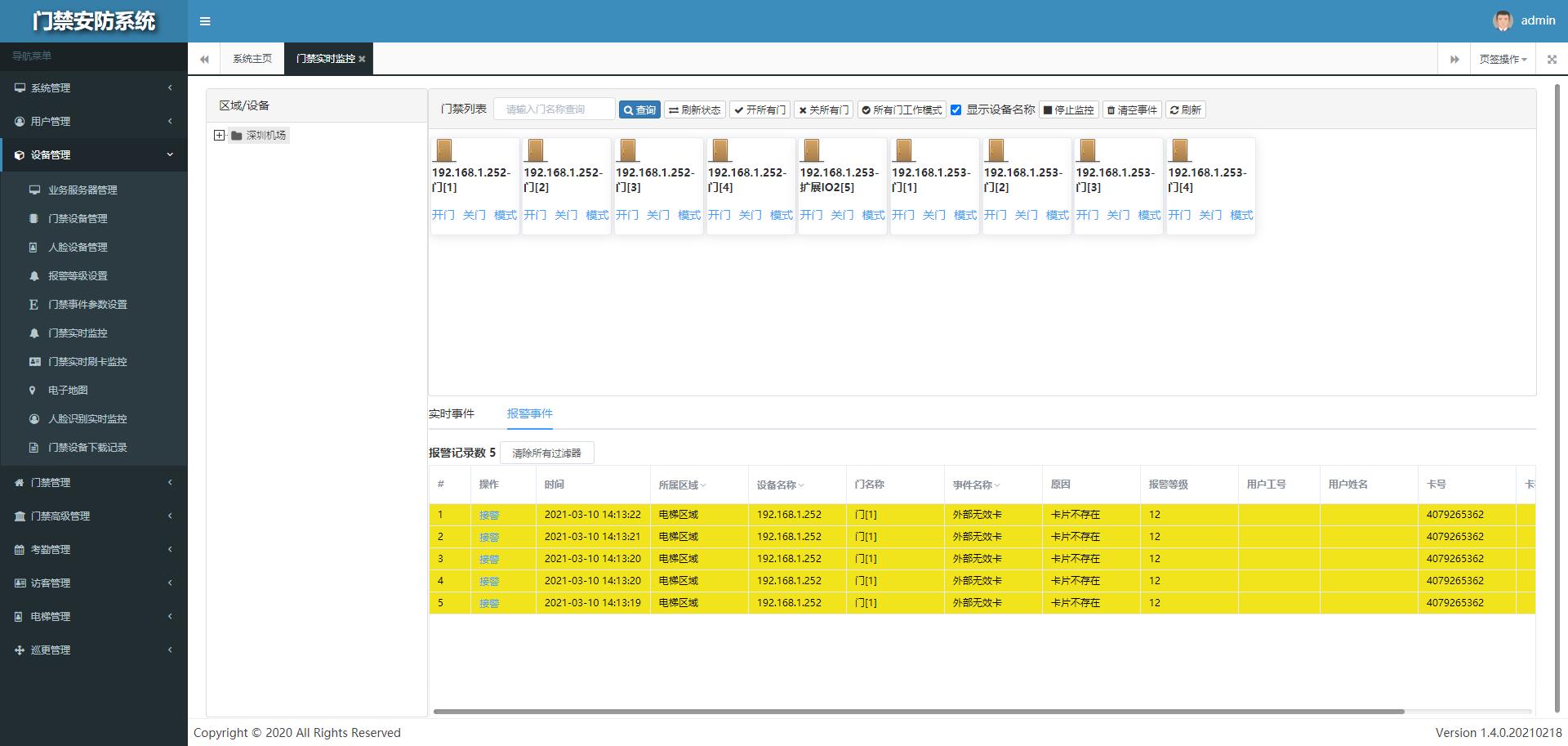Open 电子地图 in sidebar
Image resolution: width=1568 pixels, height=746 pixels.
[x=68, y=391]
